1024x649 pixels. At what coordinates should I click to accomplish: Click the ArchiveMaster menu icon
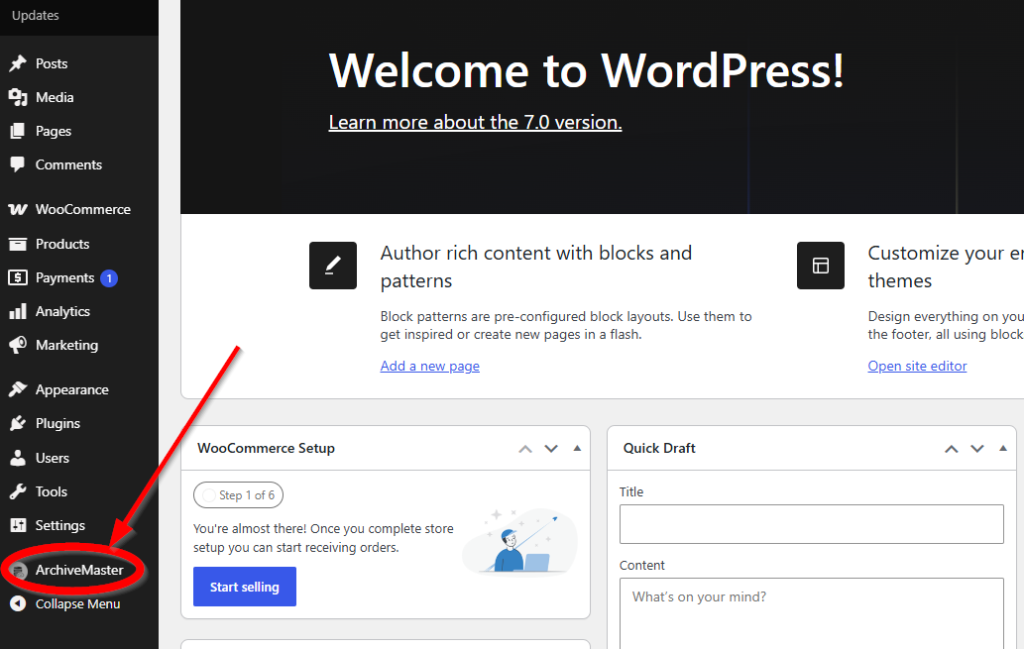(19, 571)
